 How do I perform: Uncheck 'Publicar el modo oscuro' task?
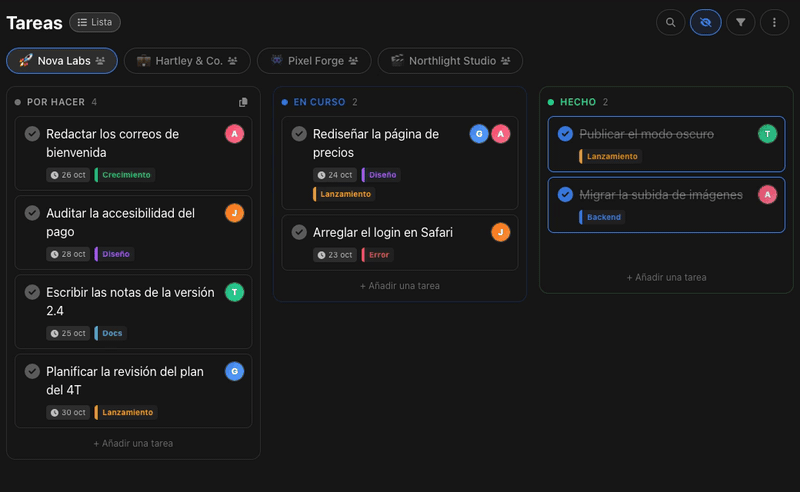(565, 134)
